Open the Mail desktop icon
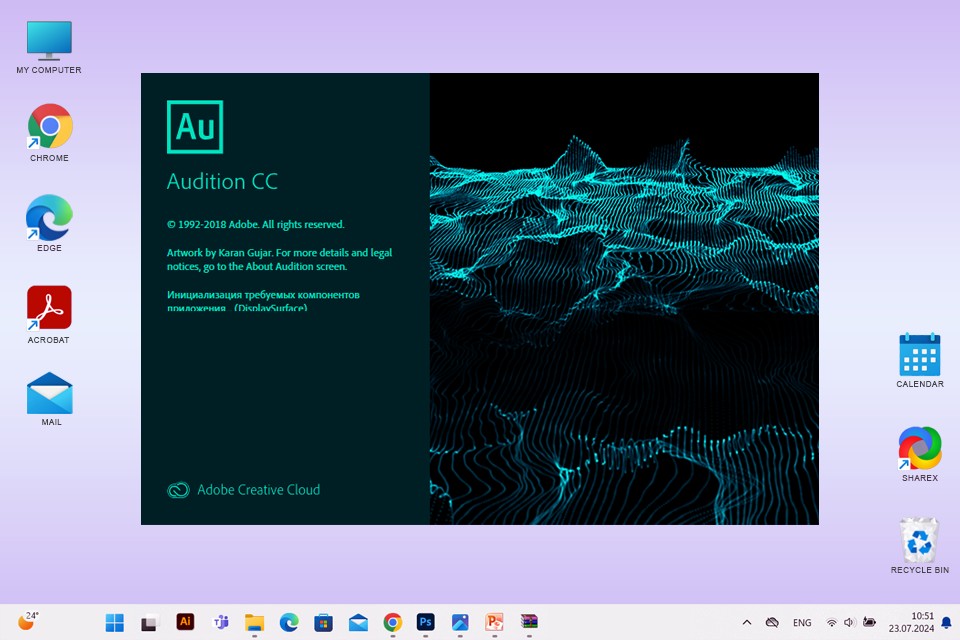 coord(50,394)
